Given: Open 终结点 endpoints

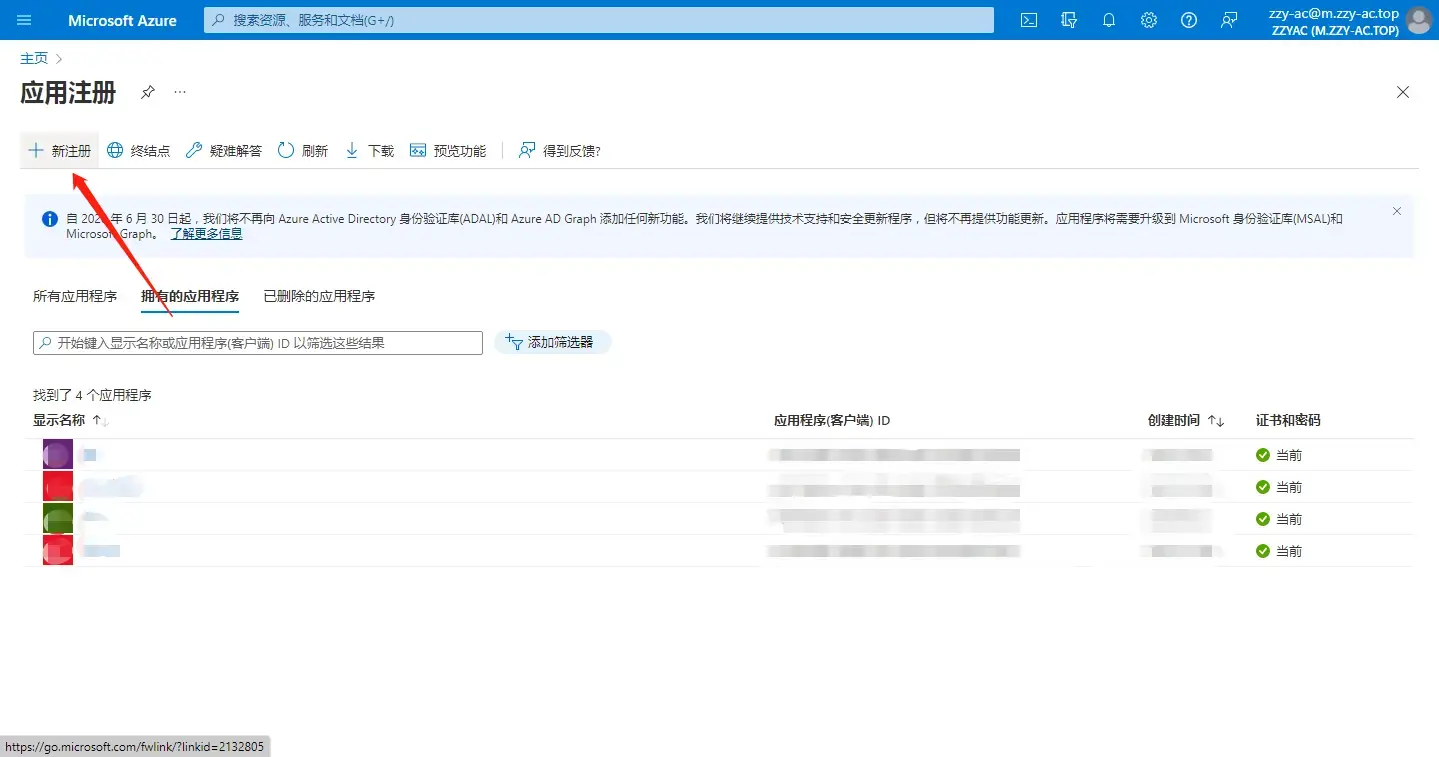Looking at the screenshot, I should tap(139, 151).
